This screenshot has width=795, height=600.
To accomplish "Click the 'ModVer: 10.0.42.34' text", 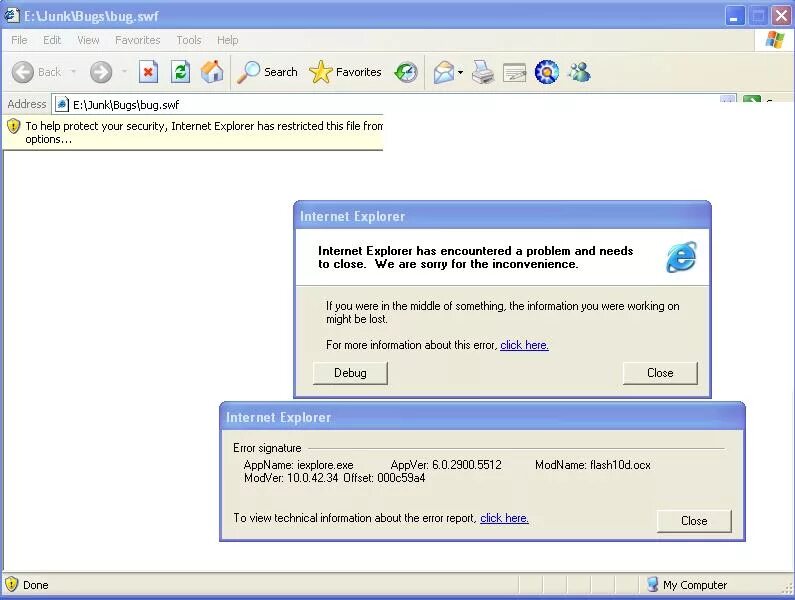I will tap(292, 478).
